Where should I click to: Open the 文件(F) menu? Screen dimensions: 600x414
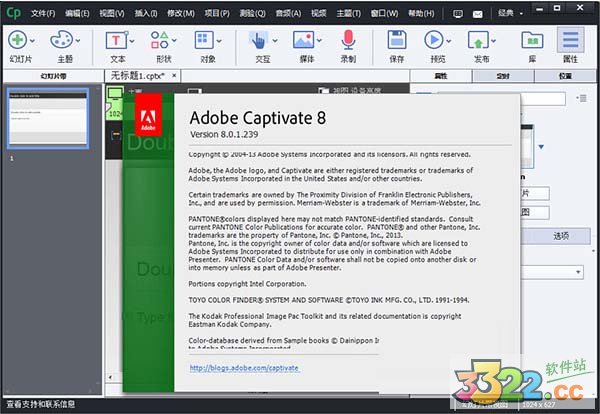point(43,13)
